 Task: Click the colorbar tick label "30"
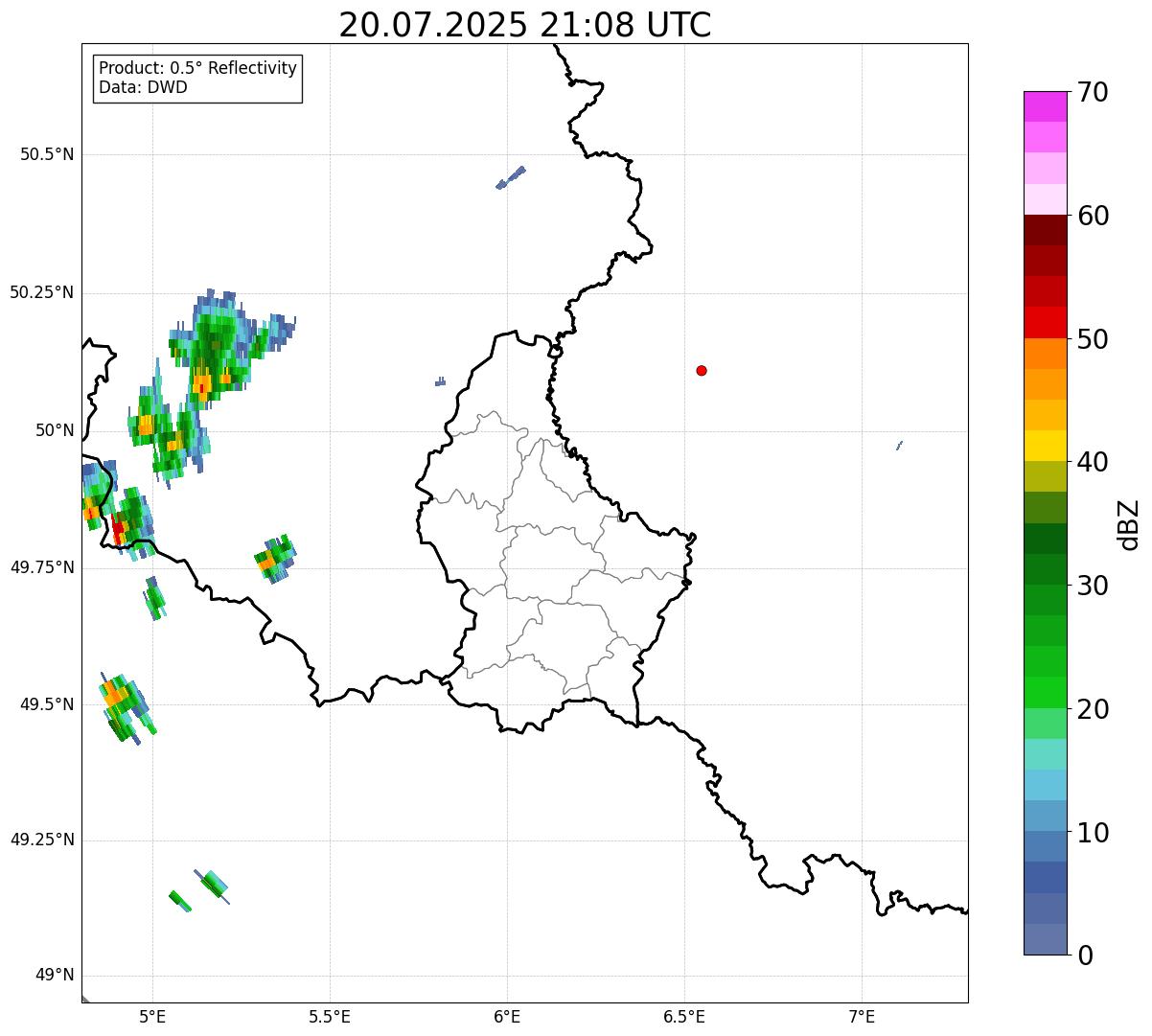click(1094, 586)
